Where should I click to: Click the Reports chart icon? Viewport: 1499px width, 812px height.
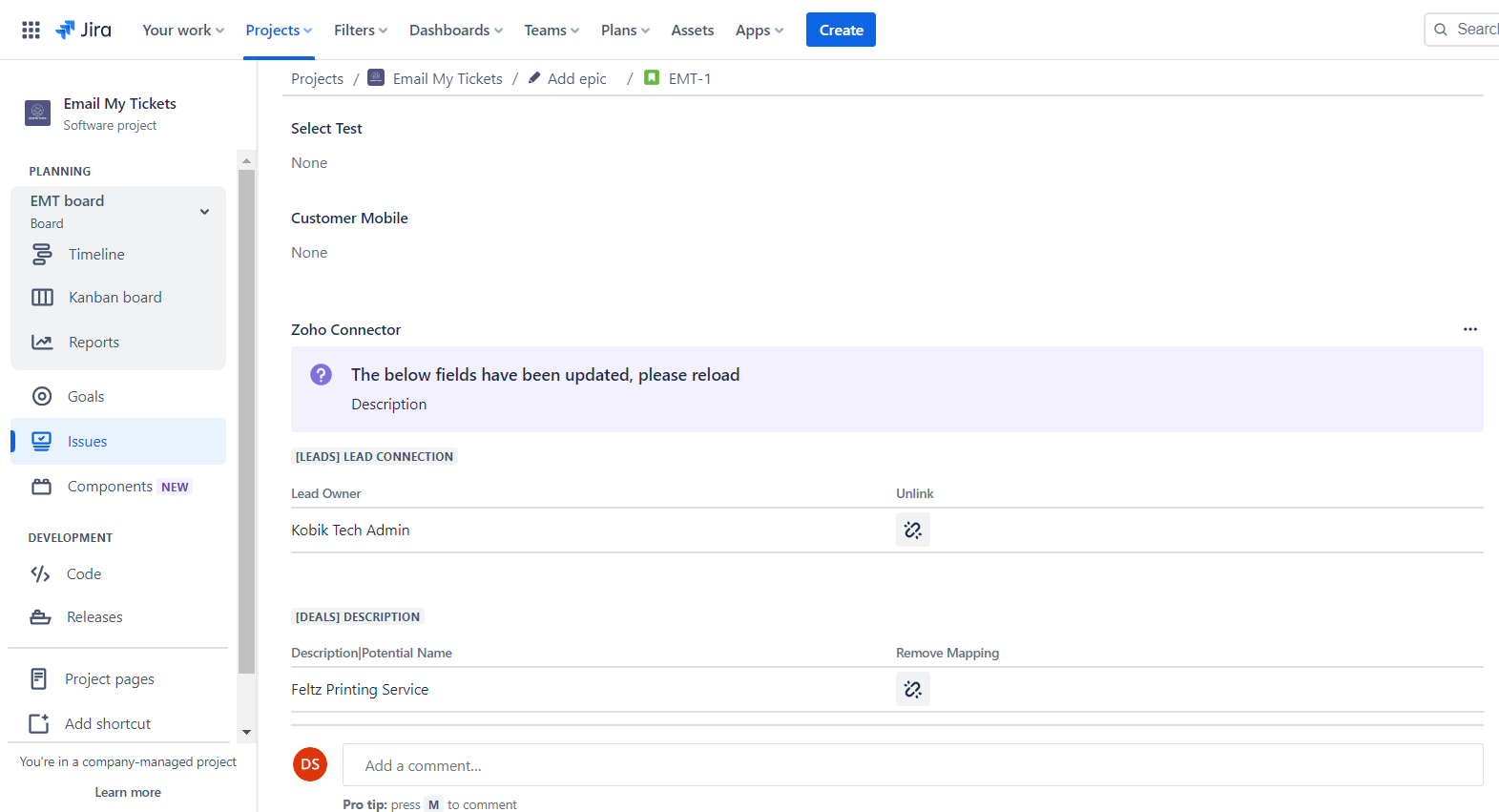[x=42, y=342]
